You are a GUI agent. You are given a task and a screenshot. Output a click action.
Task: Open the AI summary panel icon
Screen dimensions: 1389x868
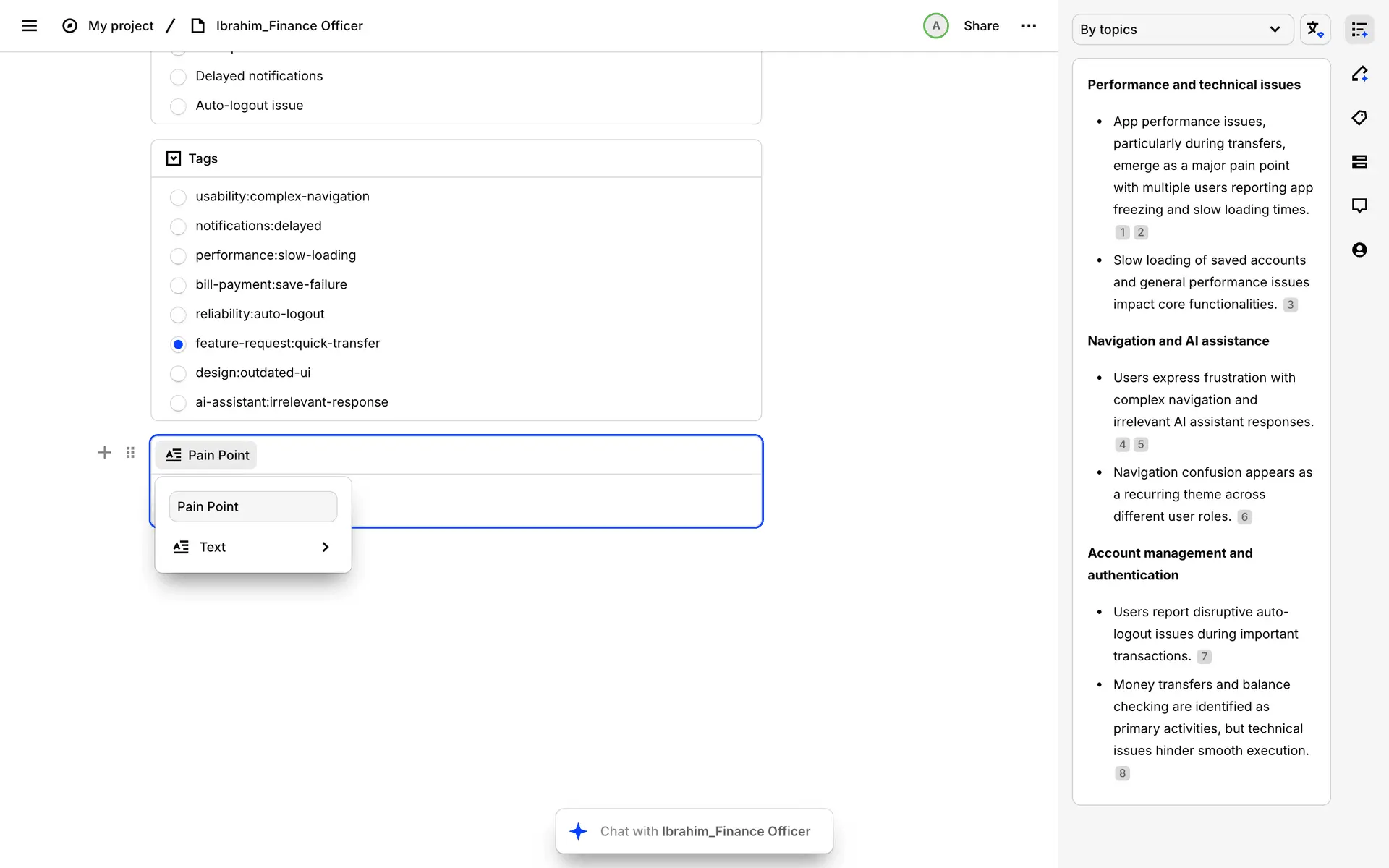pyautogui.click(x=1359, y=30)
